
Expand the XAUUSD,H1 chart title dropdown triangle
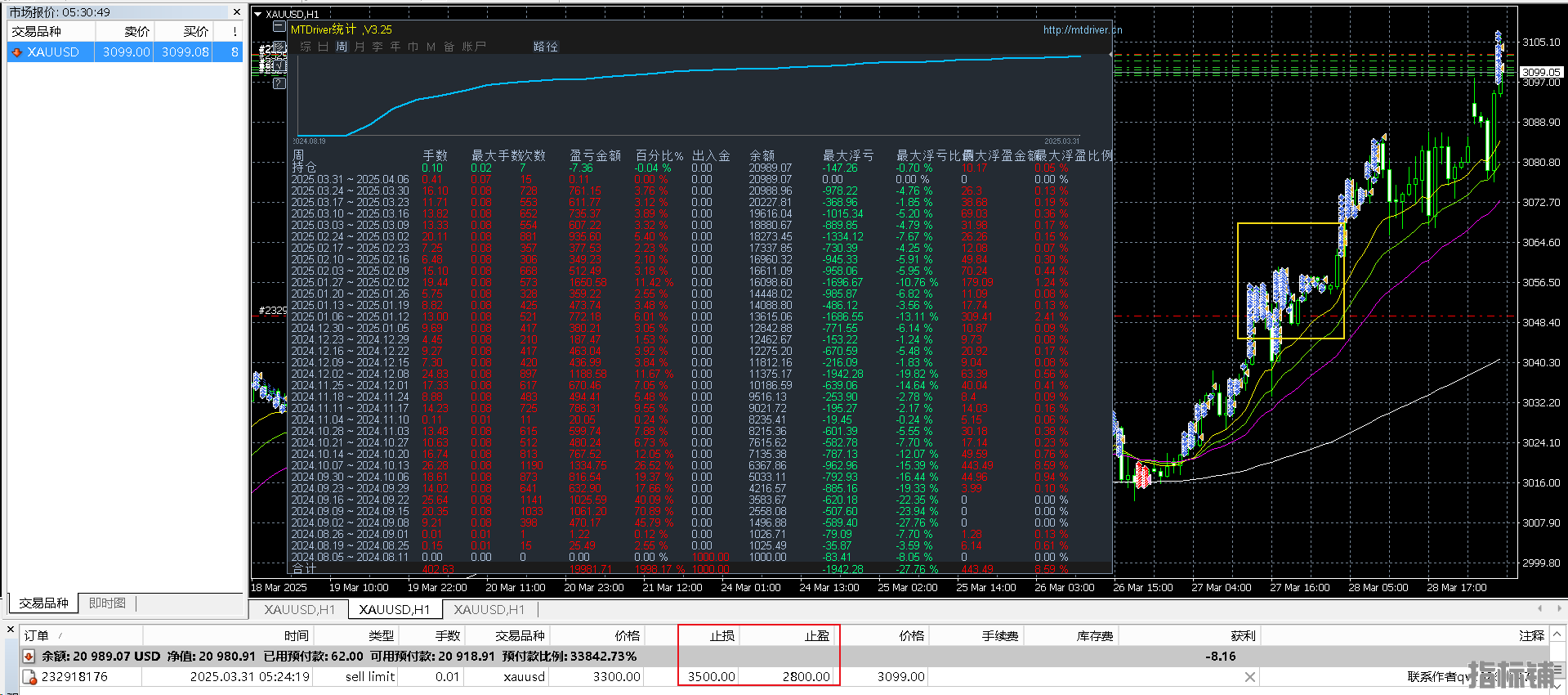257,14
